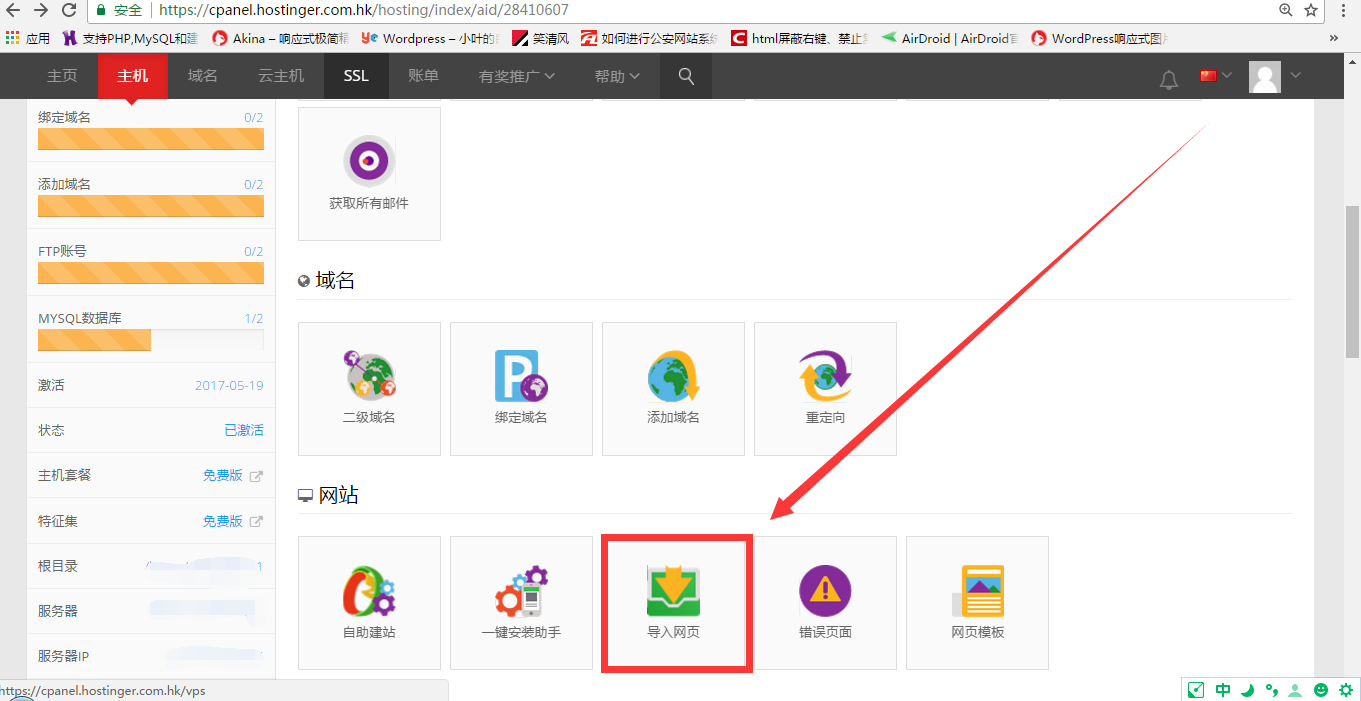
Task: Open the 错误页面 error pages tool
Action: coord(825,601)
